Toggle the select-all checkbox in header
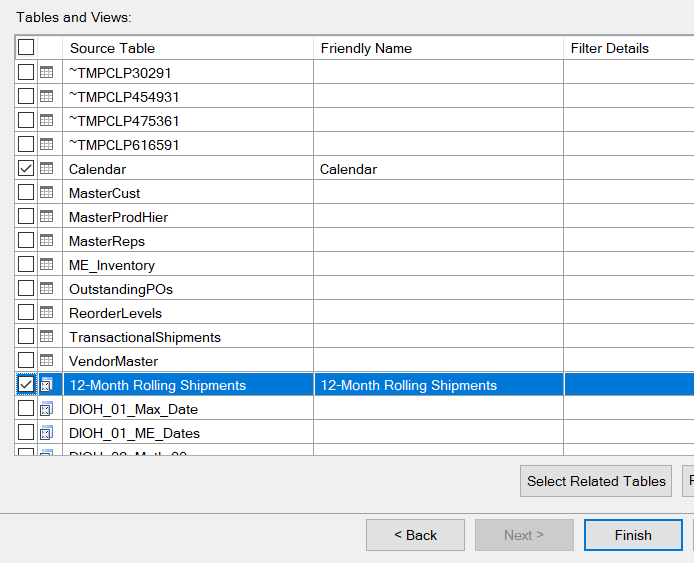Image resolution: width=694 pixels, height=563 pixels. click(26, 47)
